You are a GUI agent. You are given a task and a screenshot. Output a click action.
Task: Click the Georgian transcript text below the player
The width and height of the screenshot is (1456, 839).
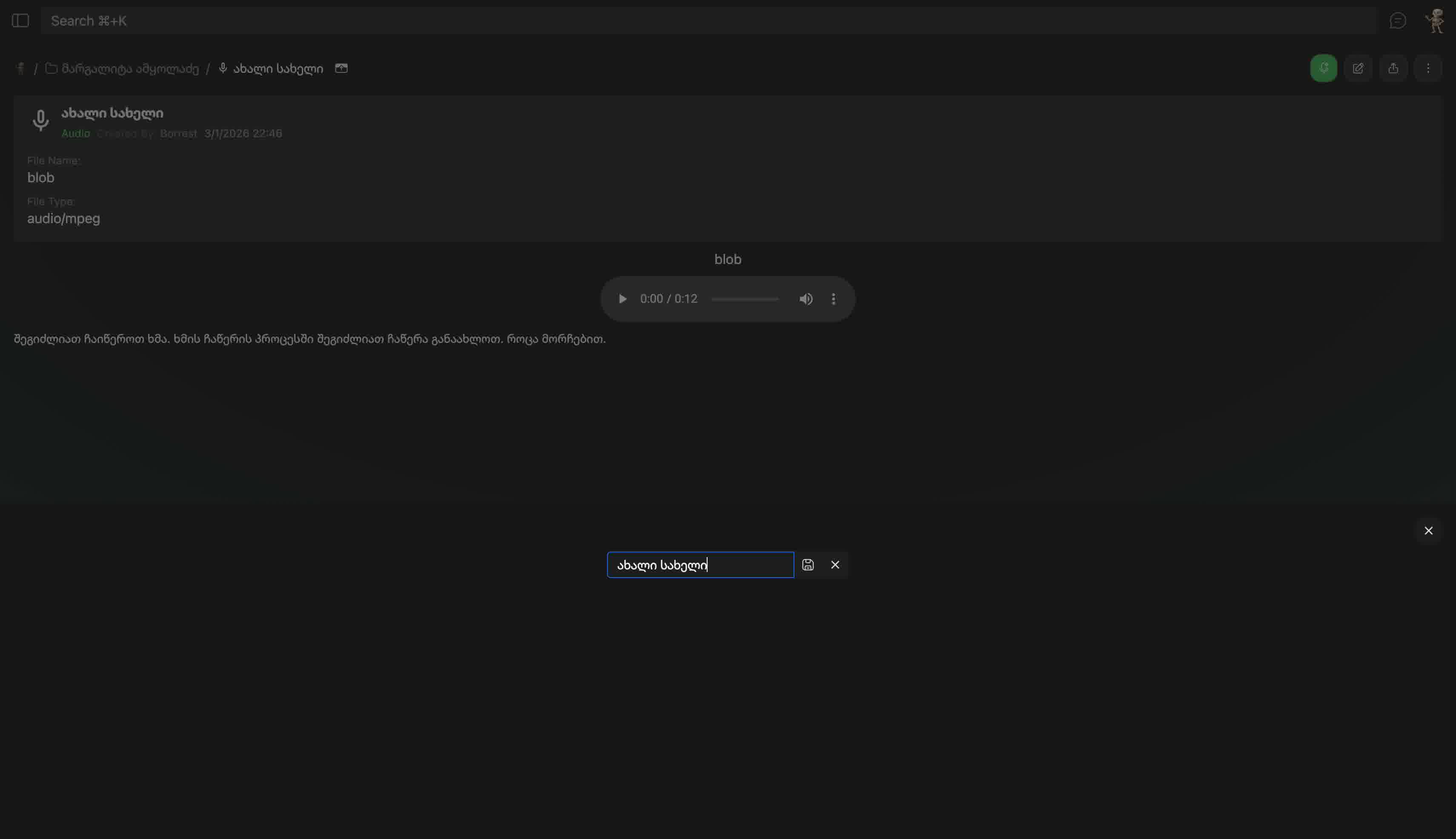click(310, 339)
